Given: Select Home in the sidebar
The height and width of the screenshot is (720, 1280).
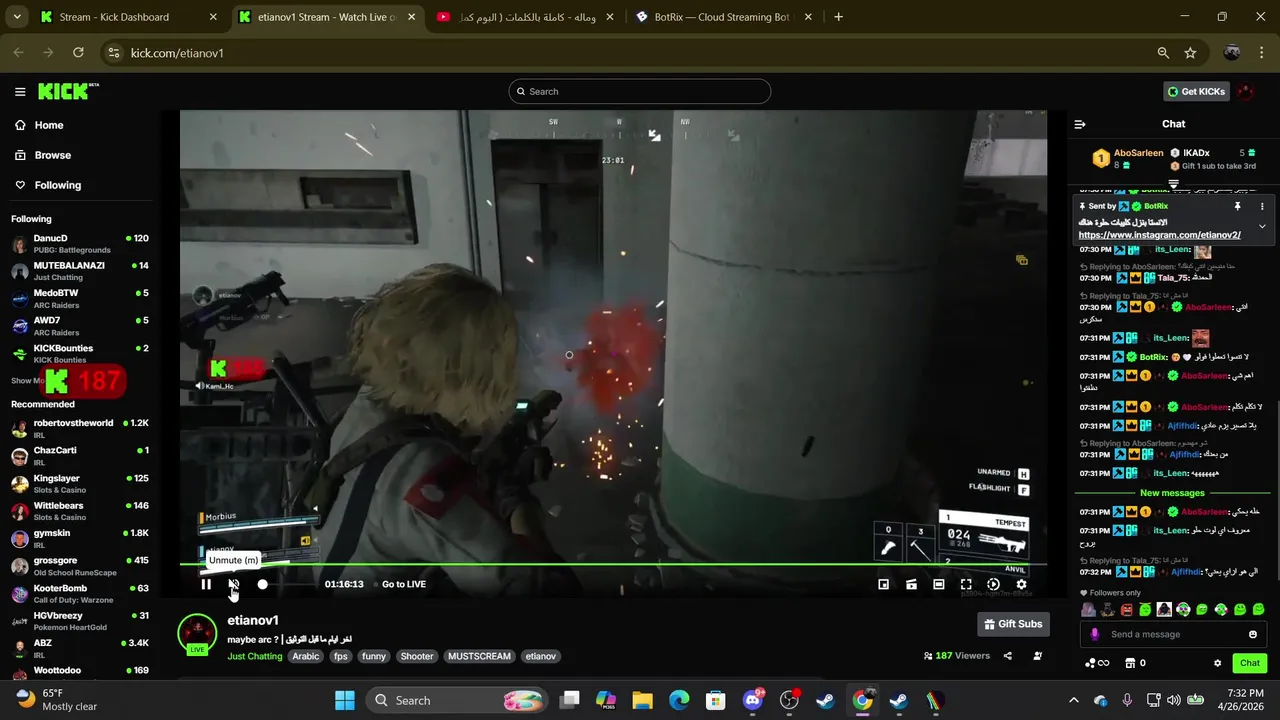Looking at the screenshot, I should (49, 125).
